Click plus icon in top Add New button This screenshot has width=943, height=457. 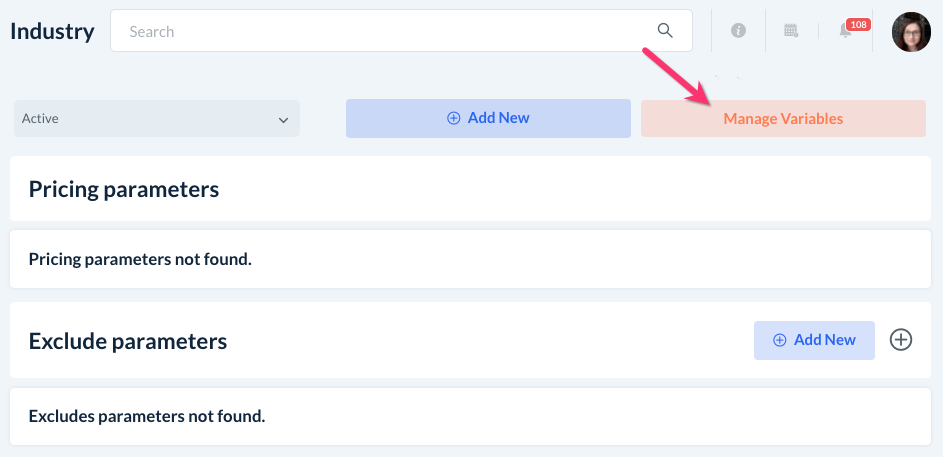tap(454, 118)
